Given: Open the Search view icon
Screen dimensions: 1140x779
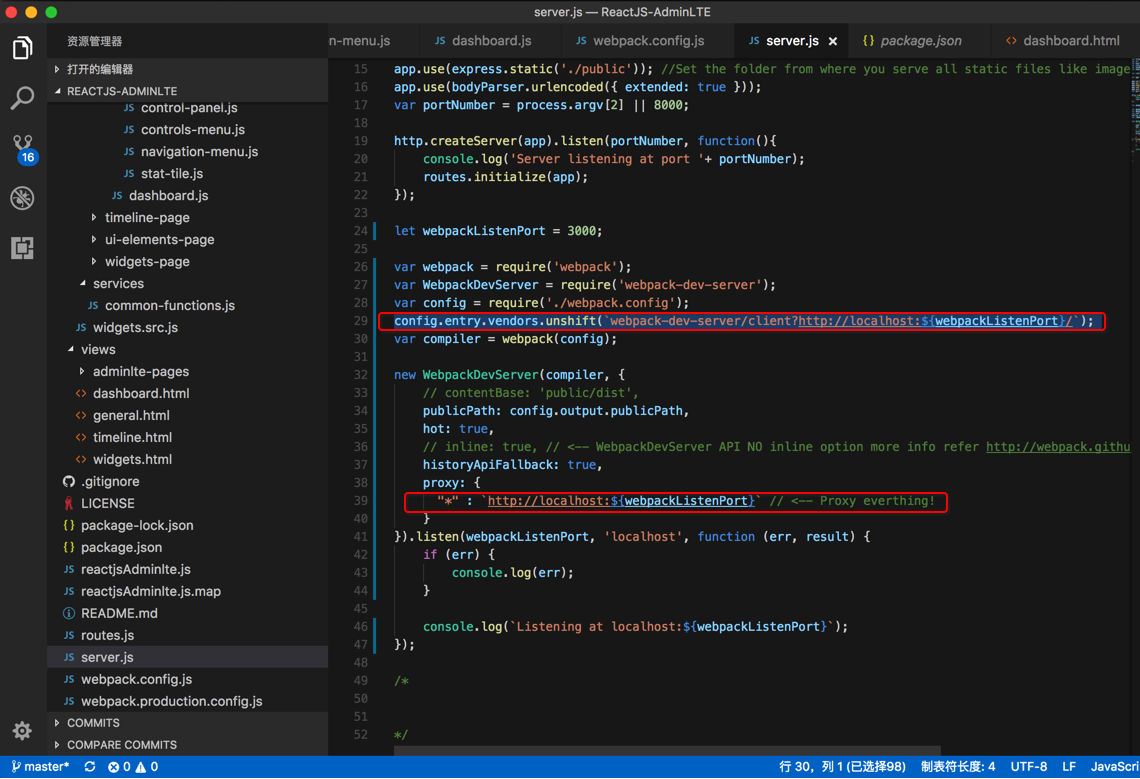Looking at the screenshot, I should tap(22, 98).
